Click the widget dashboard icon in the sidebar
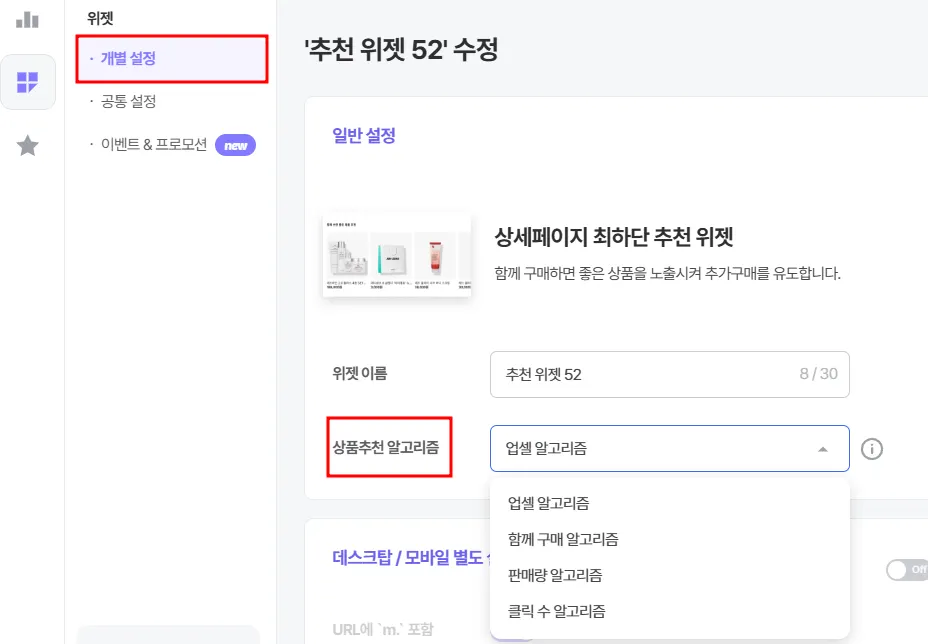This screenshot has width=928, height=644. [x=28, y=82]
